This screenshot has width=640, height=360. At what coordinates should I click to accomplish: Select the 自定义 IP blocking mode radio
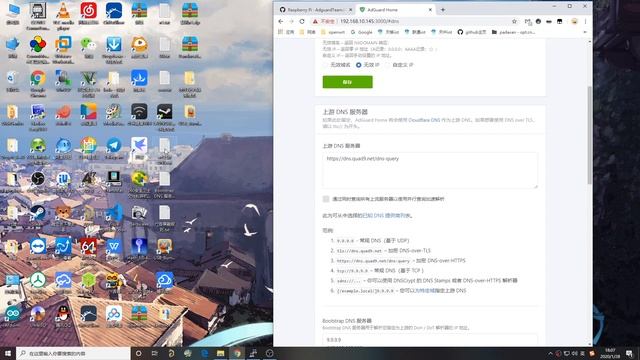[x=387, y=65]
